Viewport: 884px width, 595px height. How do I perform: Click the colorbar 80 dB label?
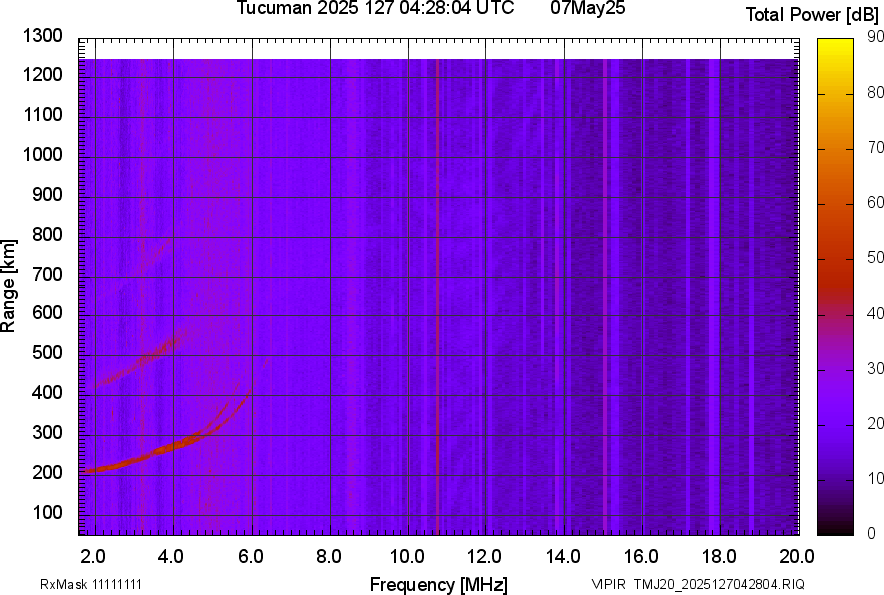(x=875, y=92)
